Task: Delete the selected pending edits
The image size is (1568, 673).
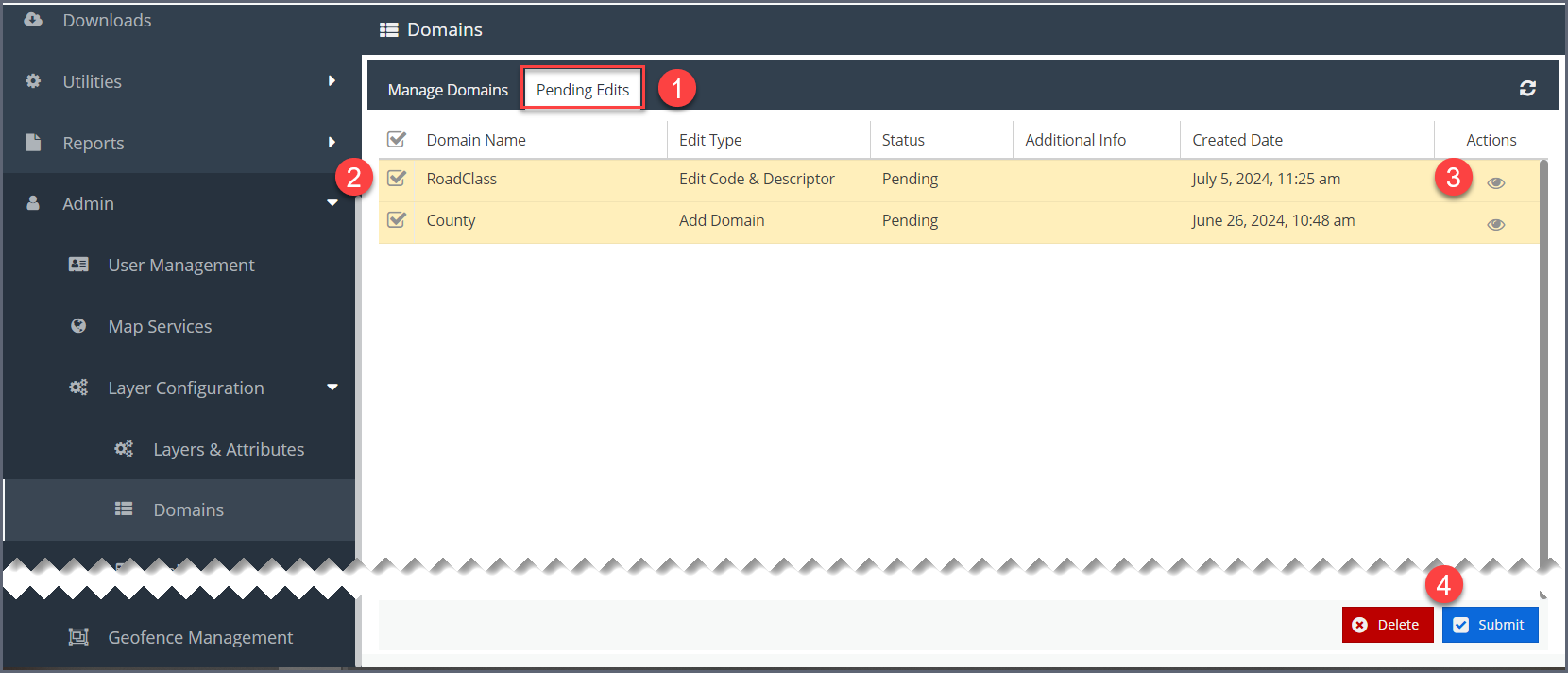Action: click(x=1388, y=625)
